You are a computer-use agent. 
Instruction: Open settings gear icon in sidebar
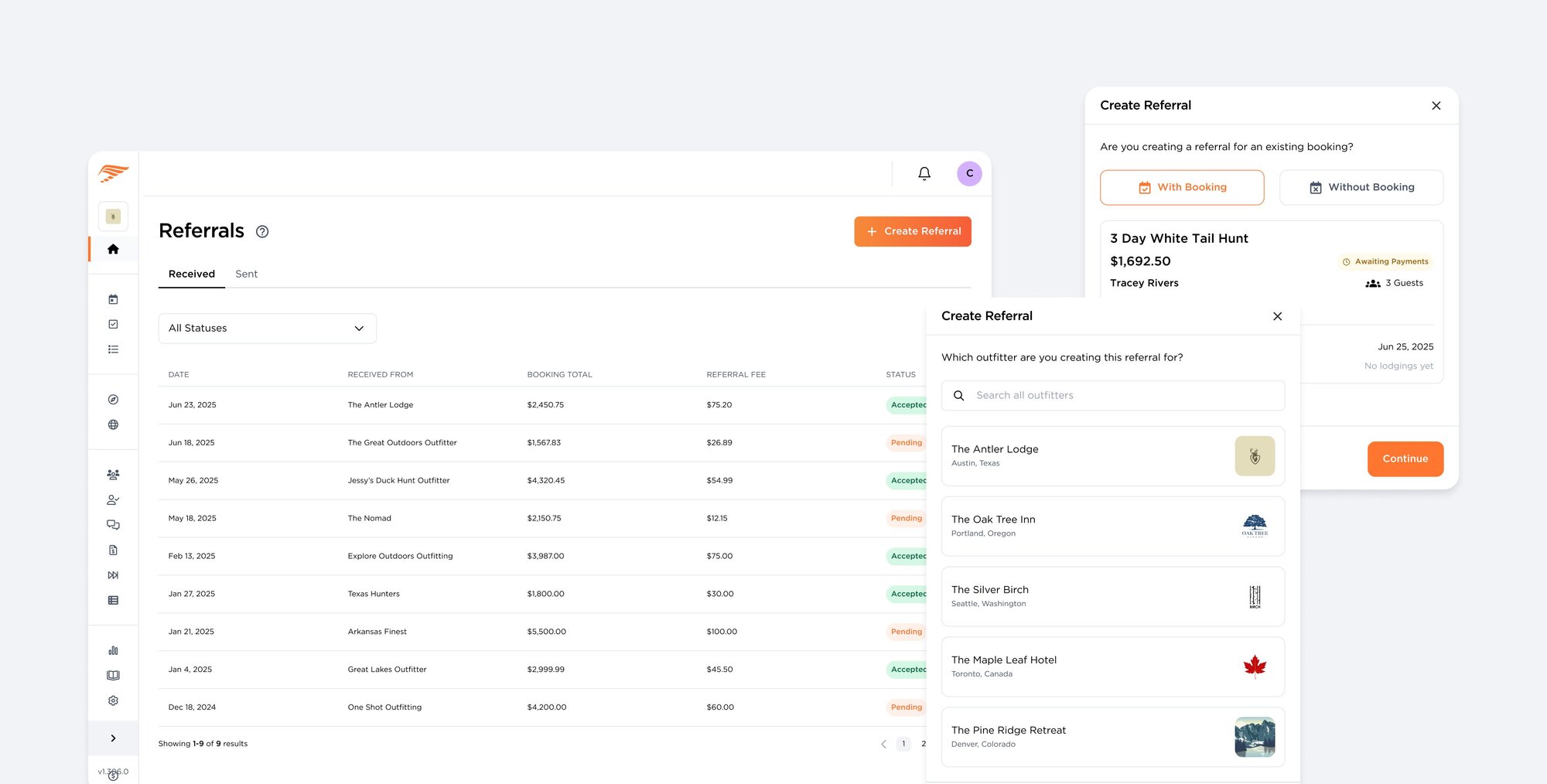click(x=113, y=700)
